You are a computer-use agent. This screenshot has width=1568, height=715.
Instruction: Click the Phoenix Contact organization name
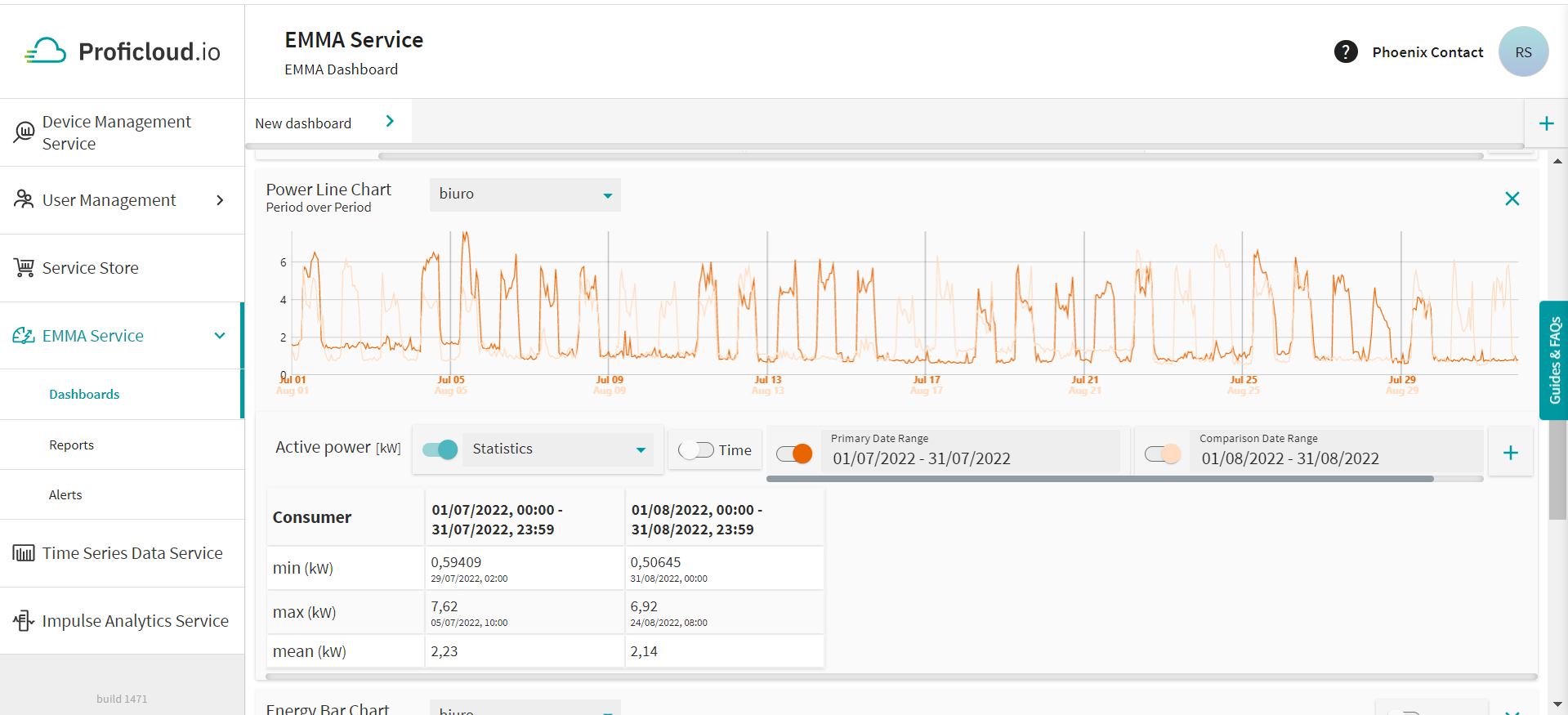click(1427, 52)
